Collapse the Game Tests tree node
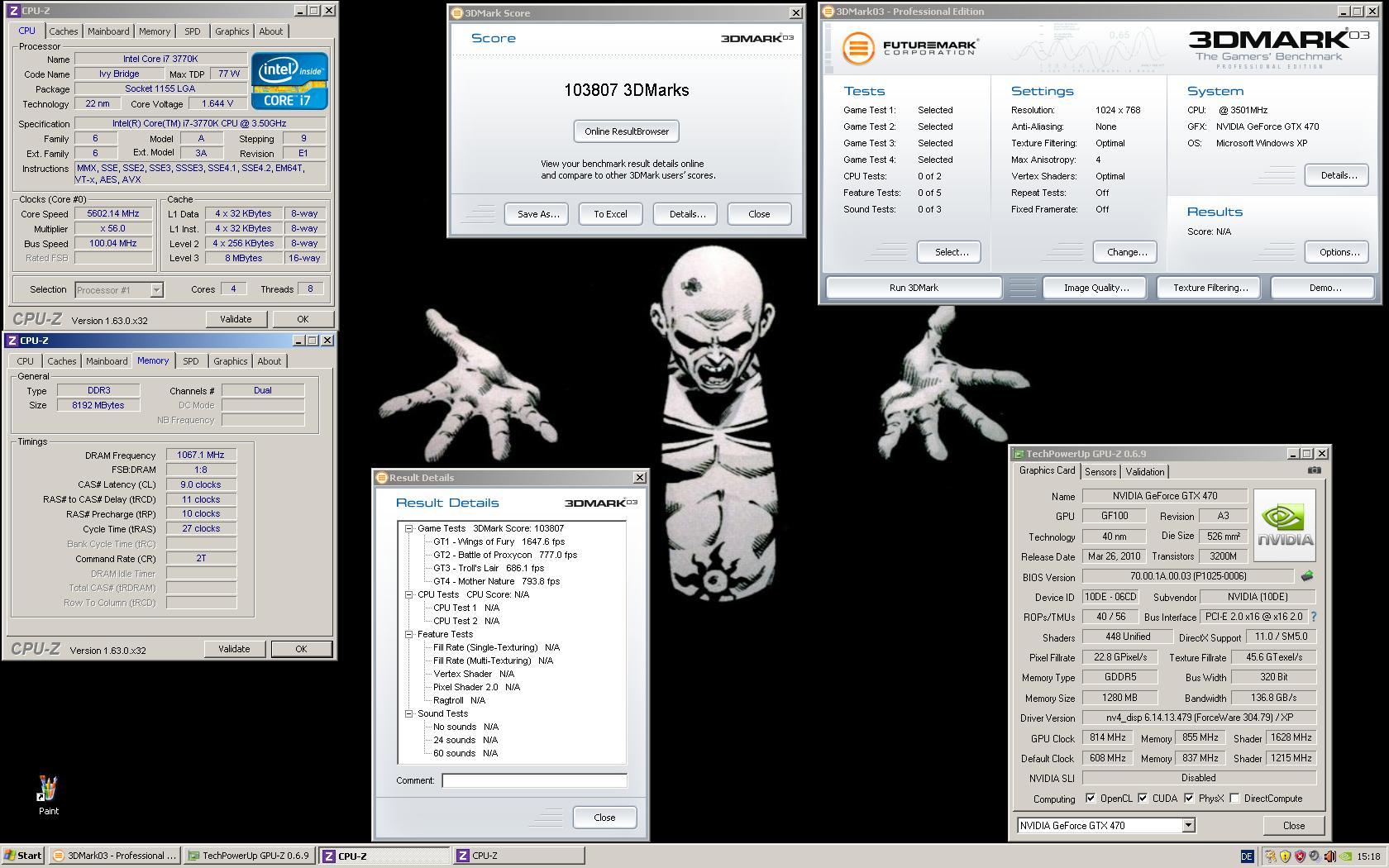This screenshot has width=1389, height=868. (x=408, y=528)
